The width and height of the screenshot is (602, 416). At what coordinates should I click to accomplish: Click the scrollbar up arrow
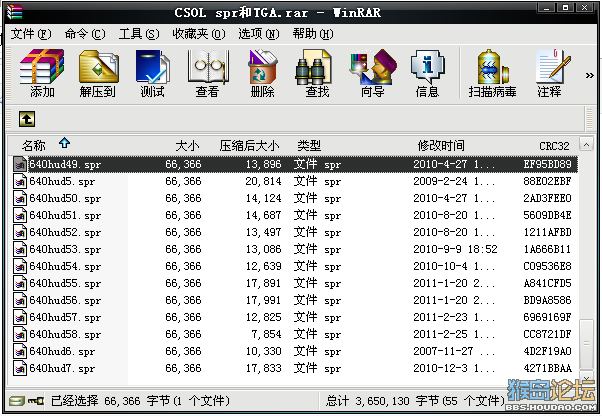coord(586,145)
